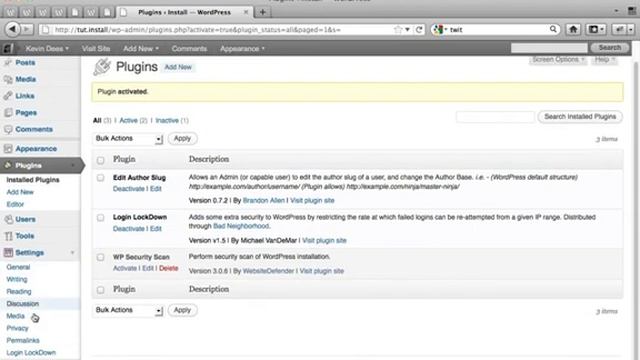Check the select-all box in table footer
Image resolution: width=640 pixels, height=360 pixels.
[x=100, y=290]
